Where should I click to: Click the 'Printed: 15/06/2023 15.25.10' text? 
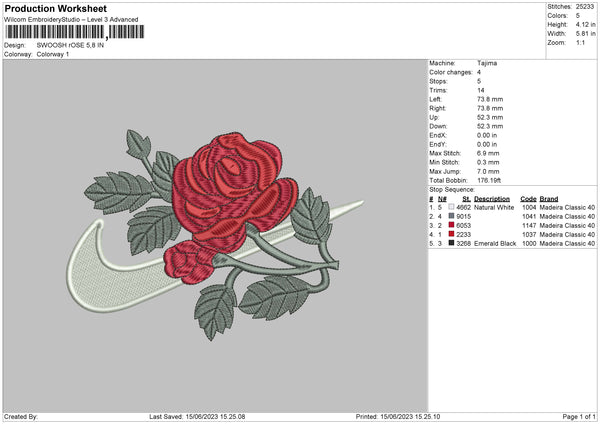[x=398, y=416]
